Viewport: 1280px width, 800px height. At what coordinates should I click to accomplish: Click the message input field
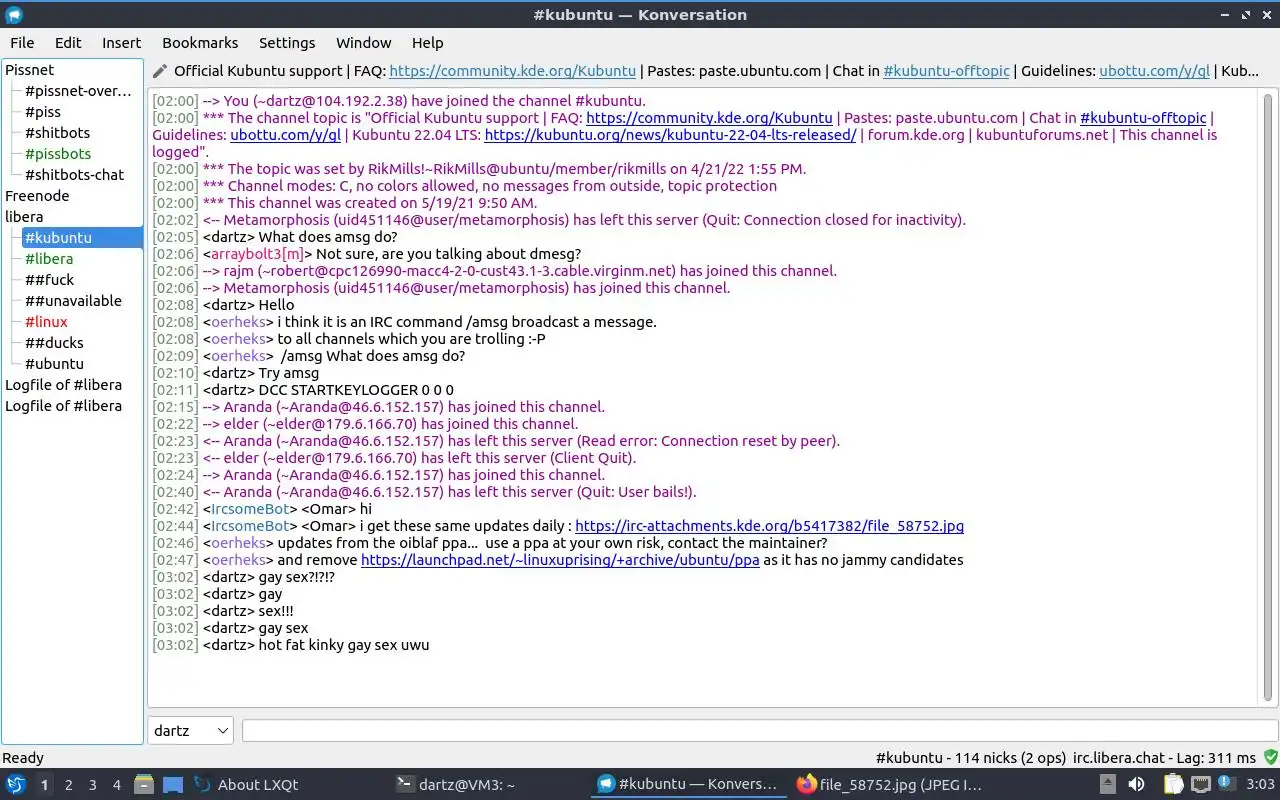pos(760,731)
